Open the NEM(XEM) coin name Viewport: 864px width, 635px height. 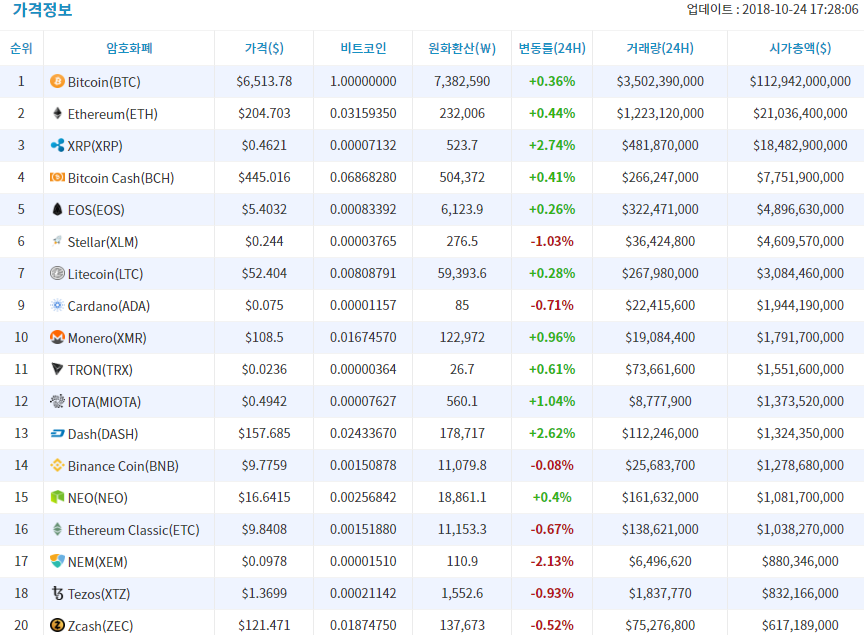tap(98, 562)
